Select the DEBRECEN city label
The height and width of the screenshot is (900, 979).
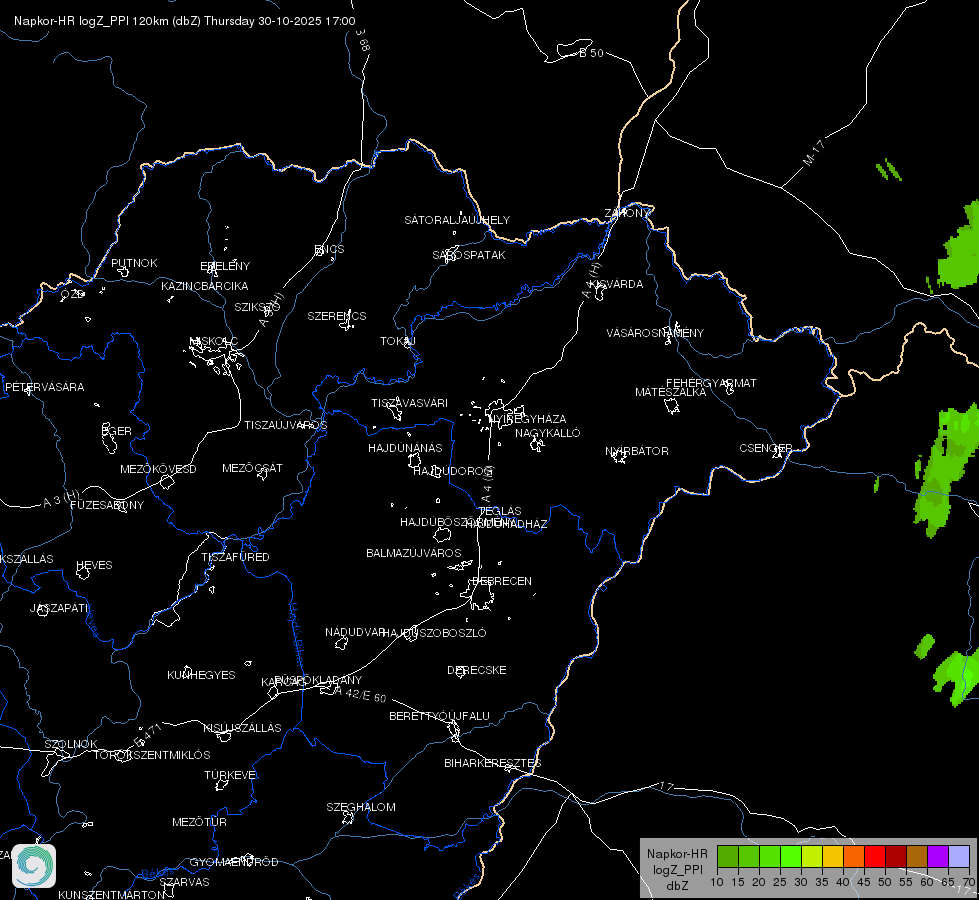(502, 581)
